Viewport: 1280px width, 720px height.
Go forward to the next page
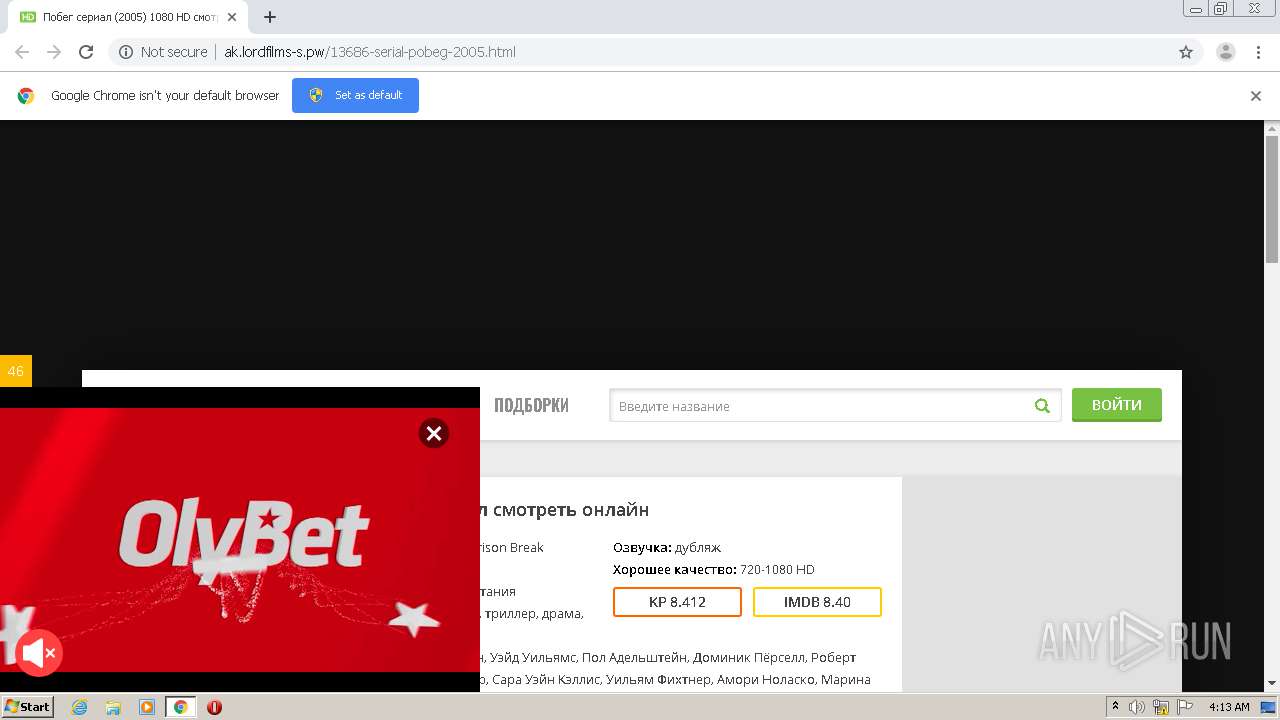pyautogui.click(x=54, y=52)
